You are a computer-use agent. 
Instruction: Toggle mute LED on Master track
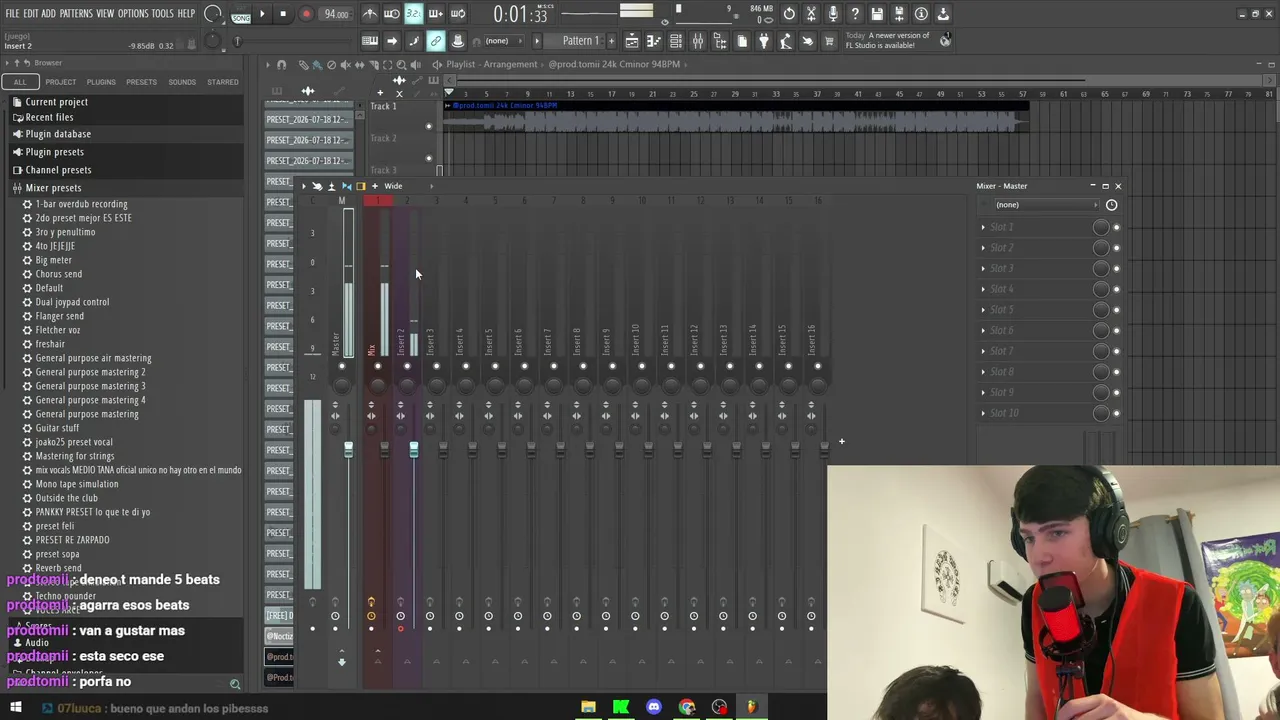(341, 366)
